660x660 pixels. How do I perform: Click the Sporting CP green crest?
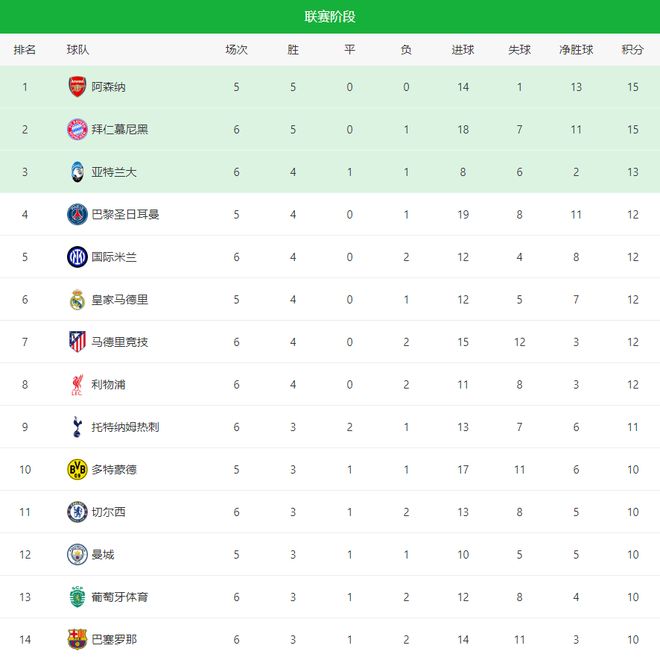77,597
